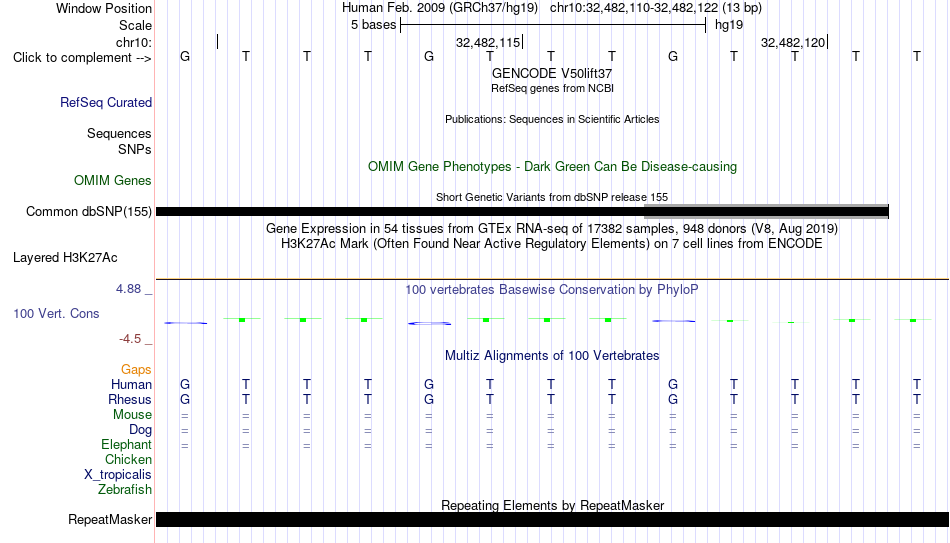Viewport: 950px width, 543px height.
Task: Click the Sequences label
Action: (119, 133)
